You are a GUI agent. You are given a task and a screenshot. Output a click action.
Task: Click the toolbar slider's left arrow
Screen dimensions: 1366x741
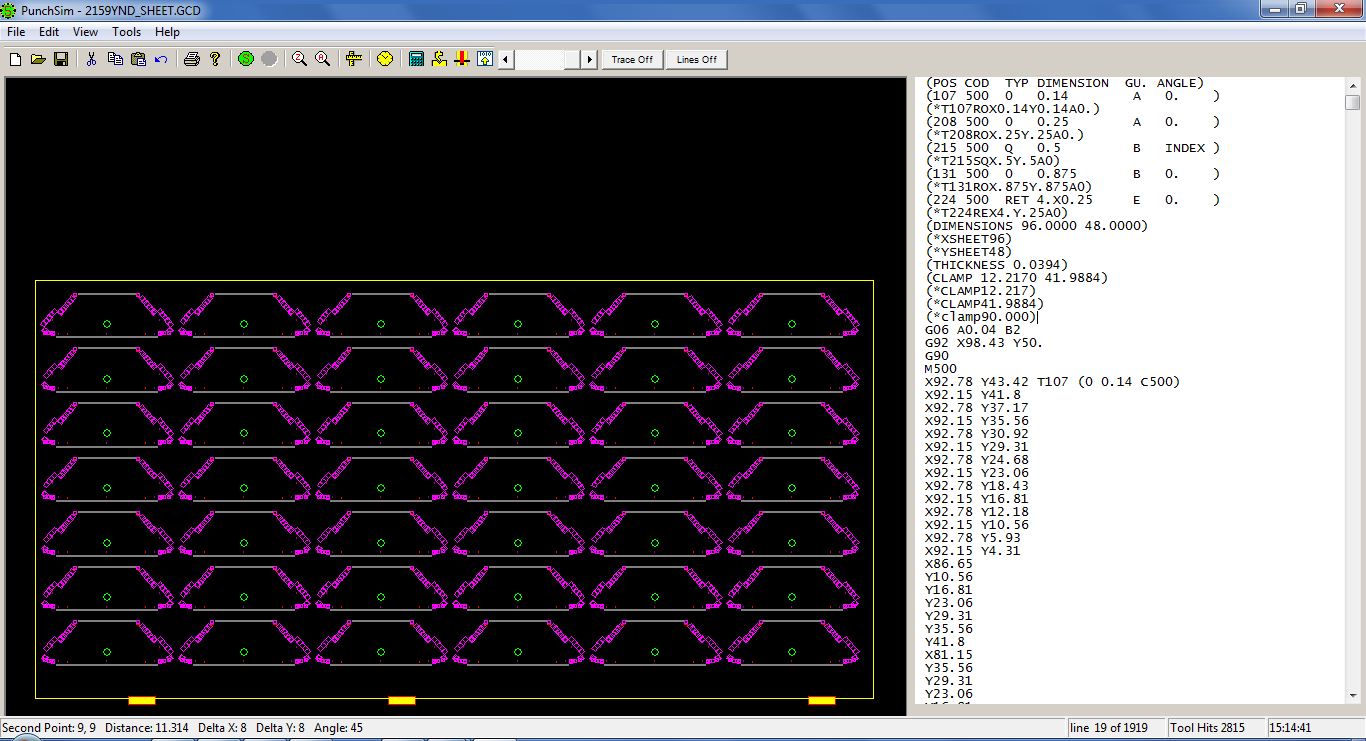506,60
